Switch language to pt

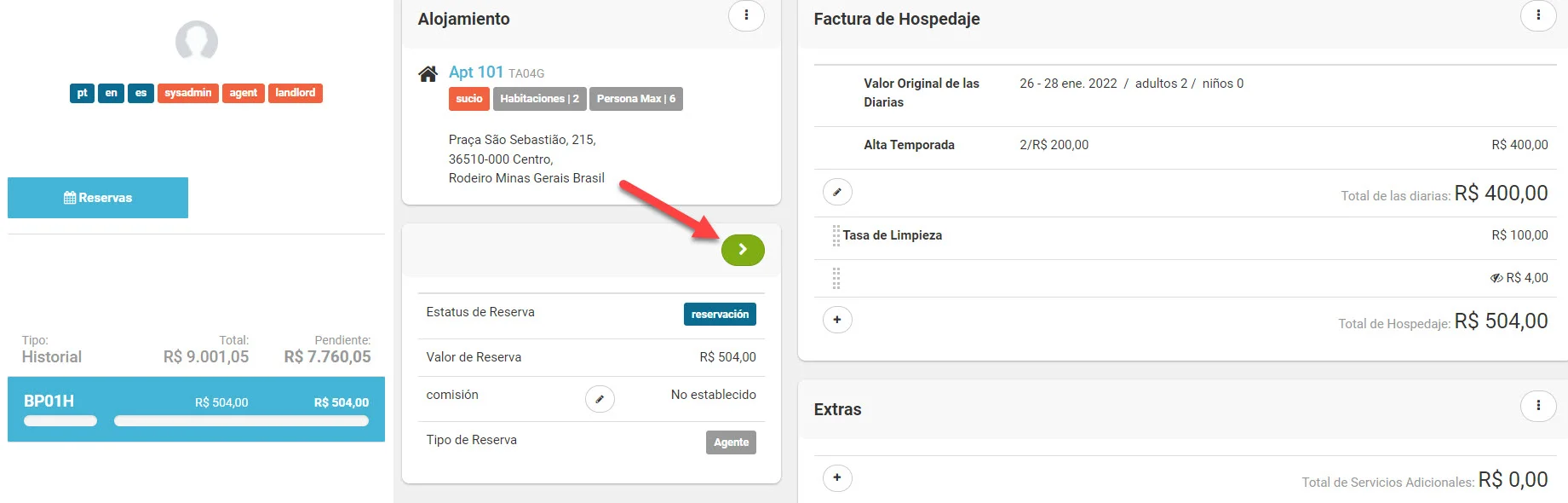(82, 93)
